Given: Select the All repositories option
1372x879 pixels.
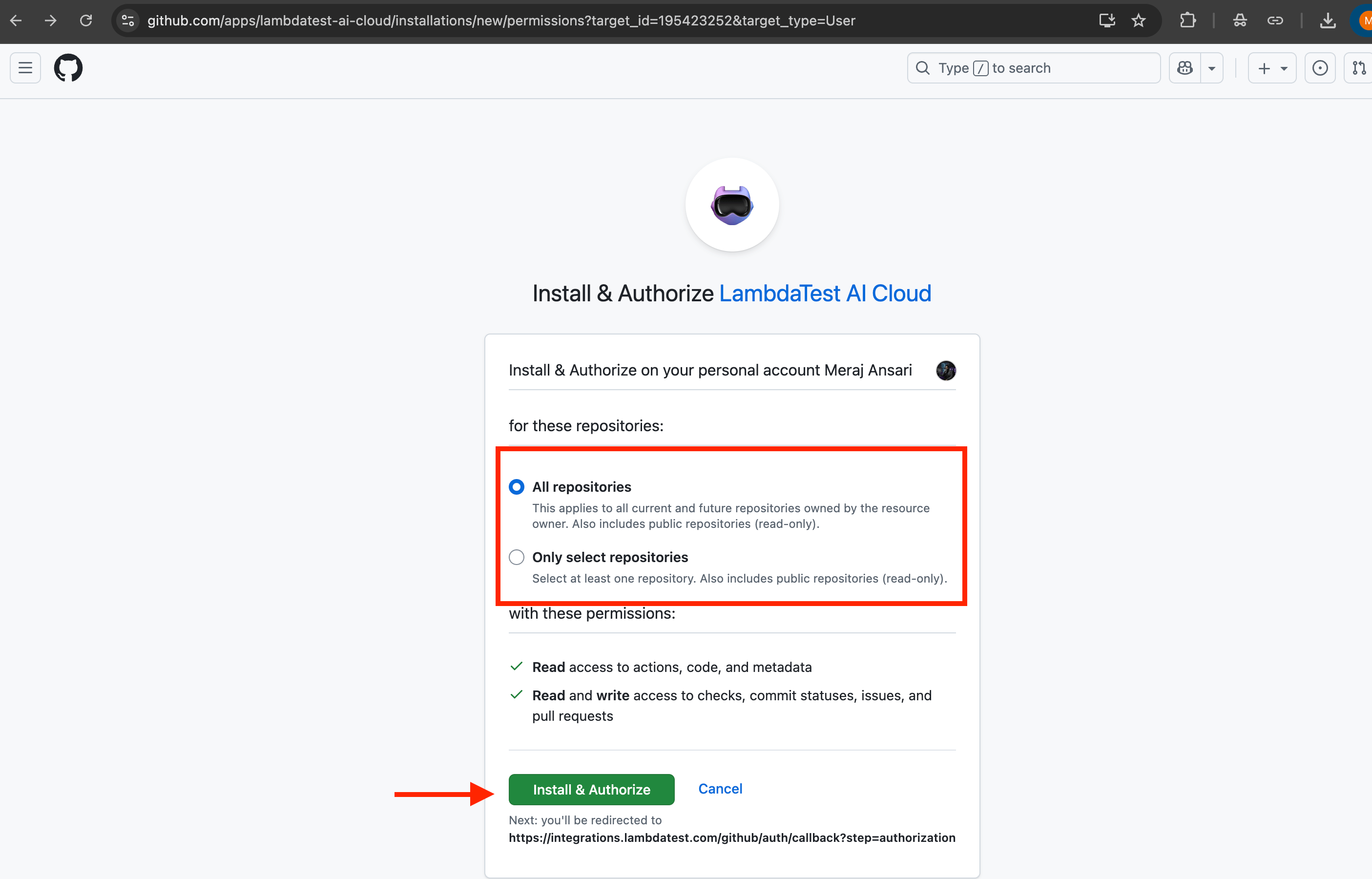Looking at the screenshot, I should (517, 487).
